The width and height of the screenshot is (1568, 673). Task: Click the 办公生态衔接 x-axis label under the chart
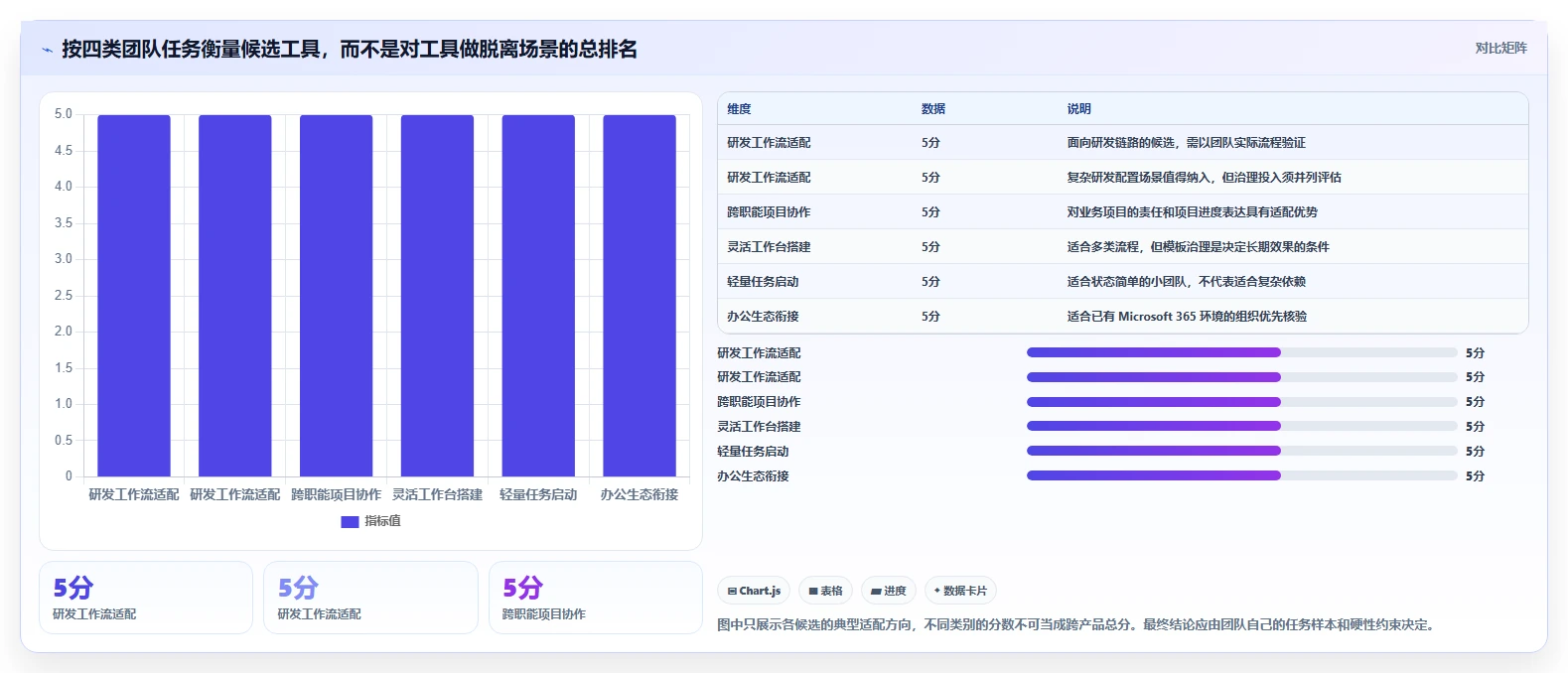tap(640, 494)
